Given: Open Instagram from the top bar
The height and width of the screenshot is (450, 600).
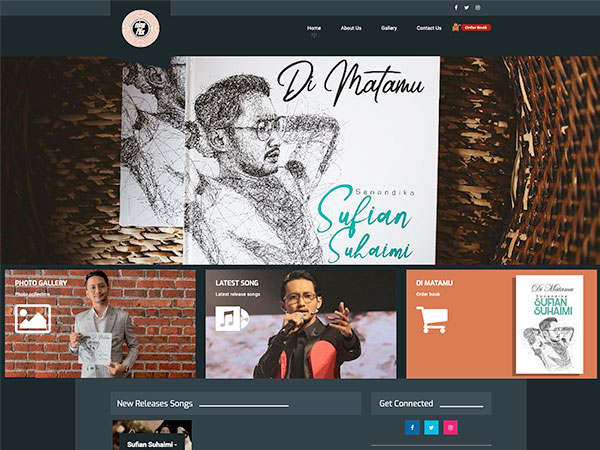Looking at the screenshot, I should tap(477, 7).
